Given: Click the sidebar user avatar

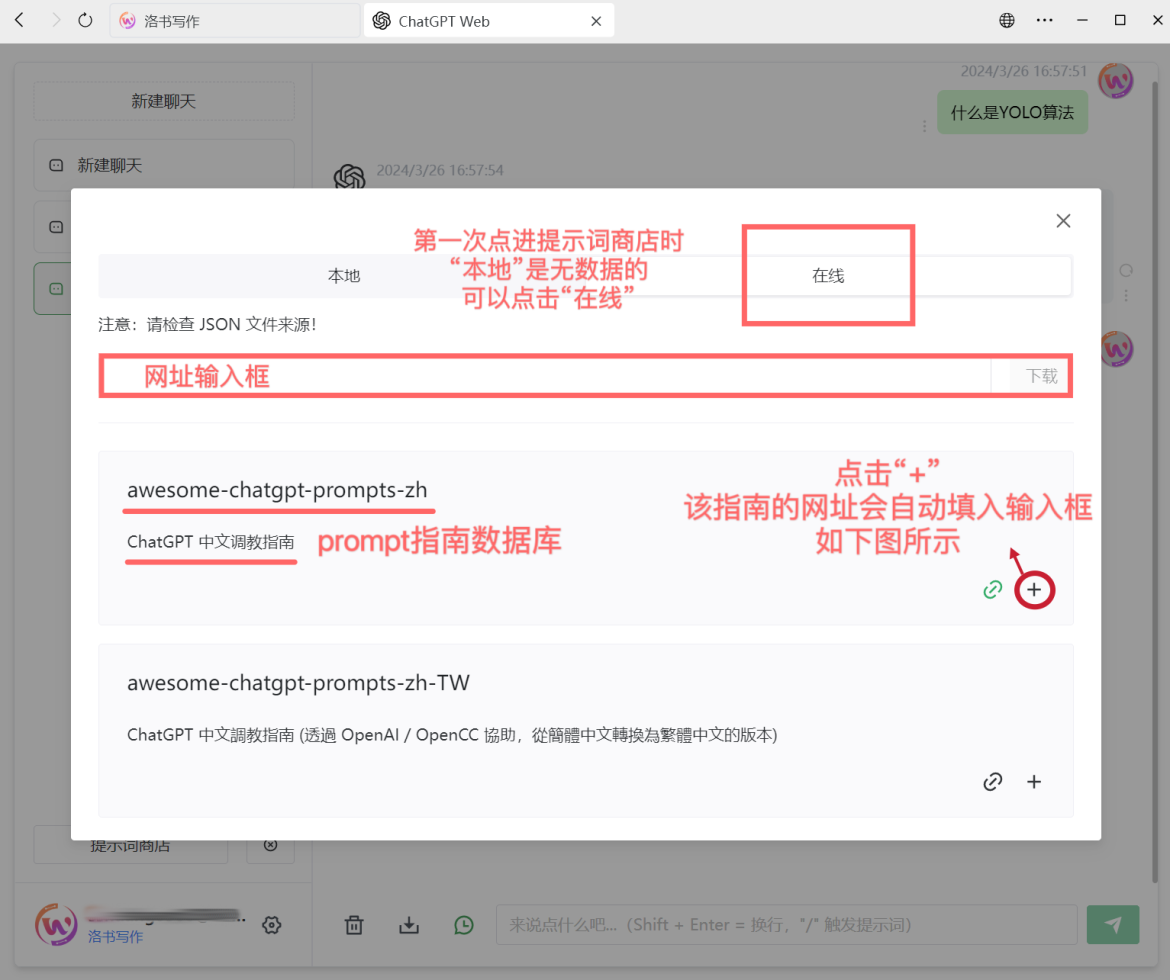Looking at the screenshot, I should coord(56,925).
